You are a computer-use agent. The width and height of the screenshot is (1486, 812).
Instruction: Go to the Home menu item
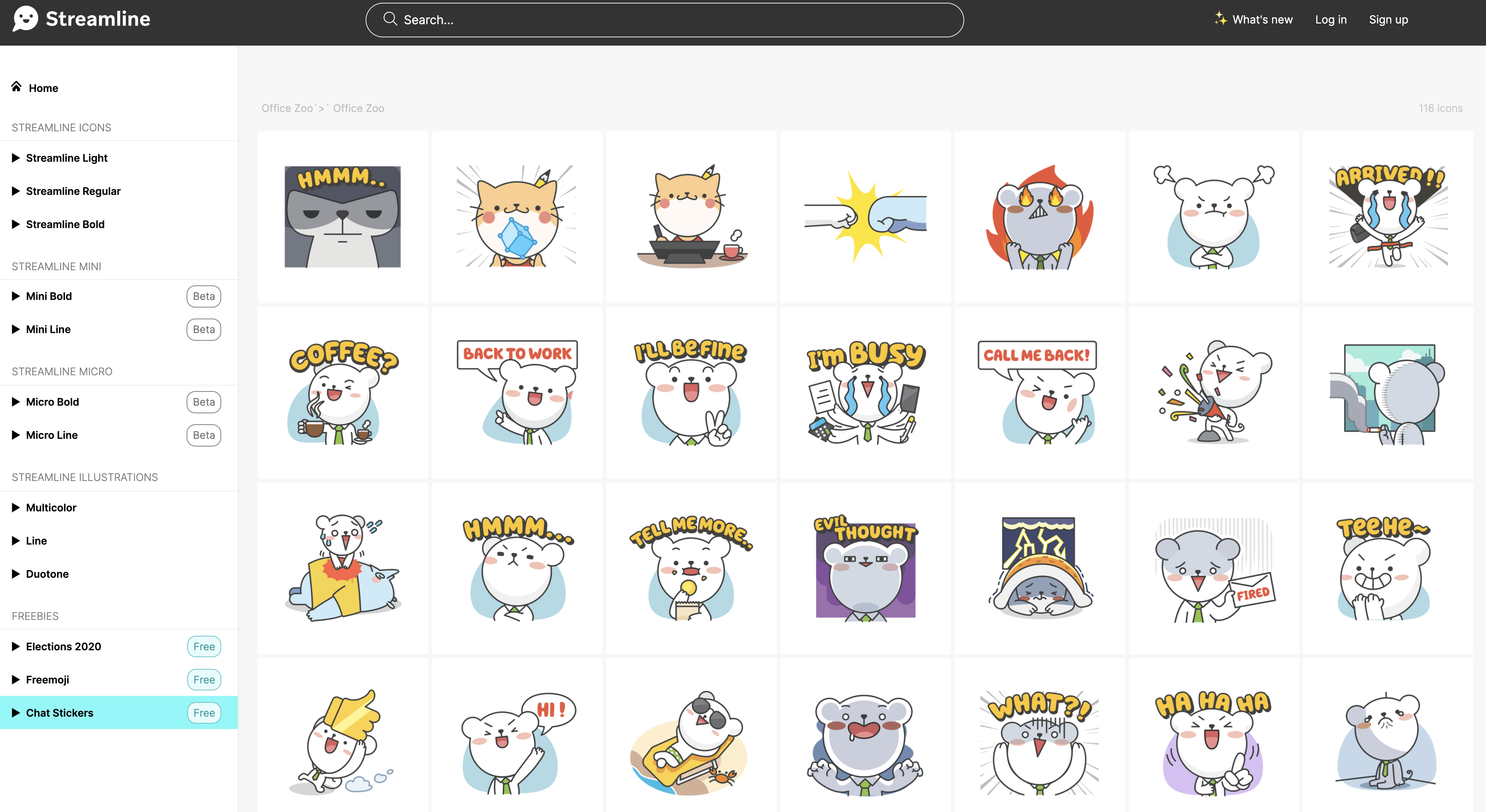pos(43,88)
